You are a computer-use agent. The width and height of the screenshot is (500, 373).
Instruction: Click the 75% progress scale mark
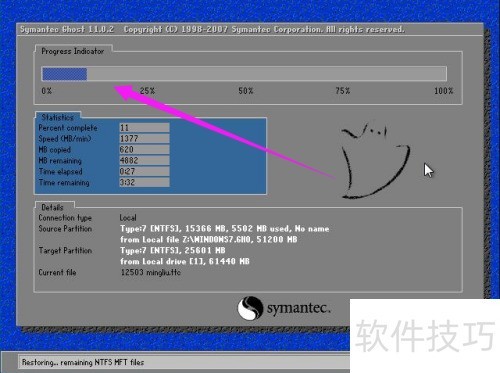click(x=343, y=91)
